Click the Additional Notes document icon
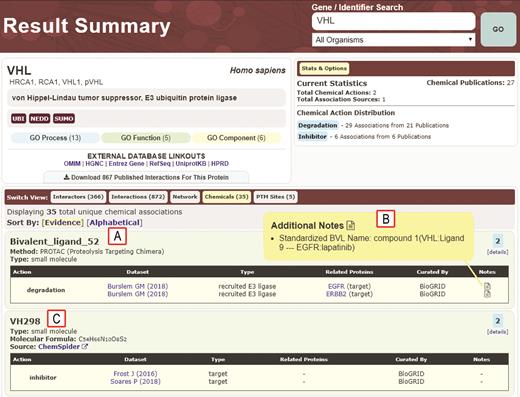 (351, 226)
